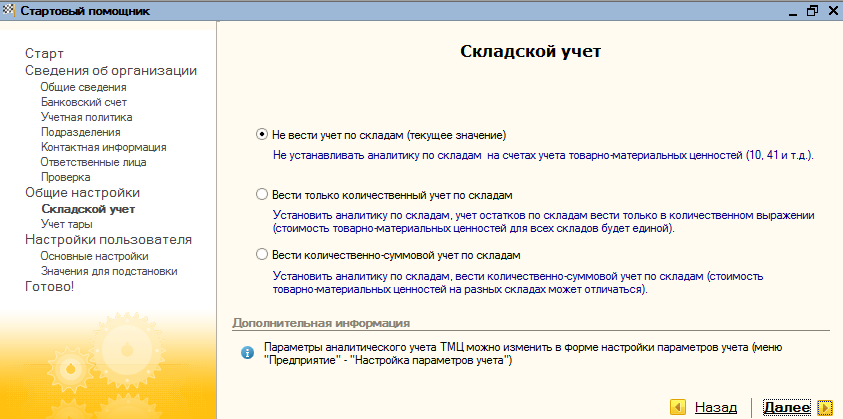
Task: Select 'Вести только количественный учет' radio button
Action: coord(262,194)
